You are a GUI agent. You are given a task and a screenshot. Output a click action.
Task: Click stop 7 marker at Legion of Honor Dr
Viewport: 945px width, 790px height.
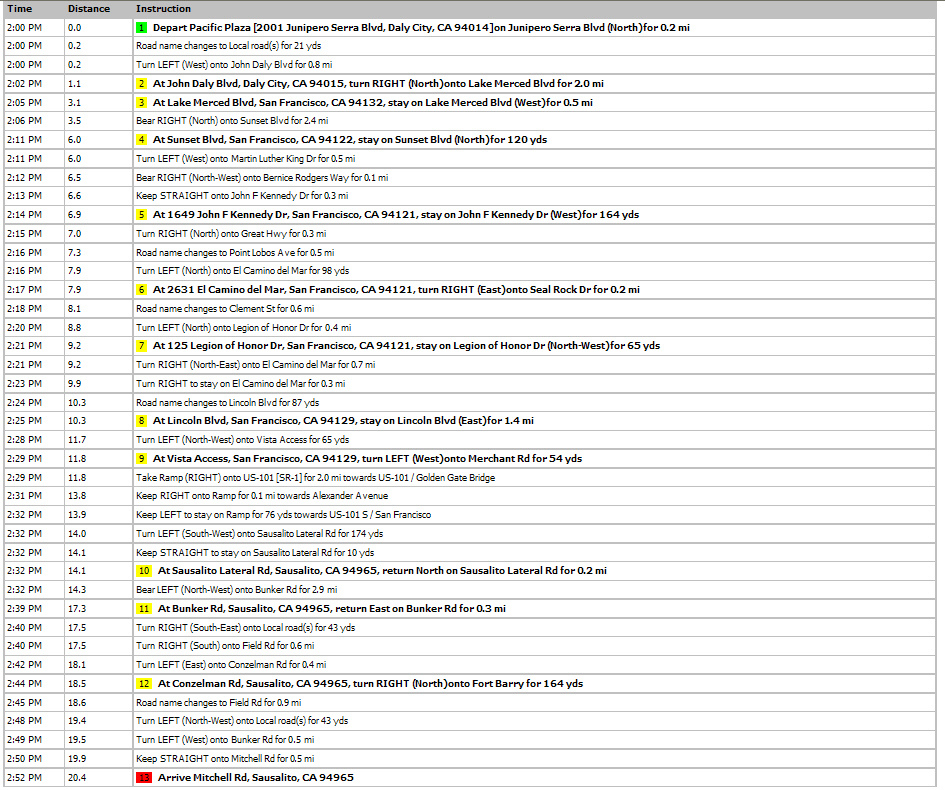142,346
